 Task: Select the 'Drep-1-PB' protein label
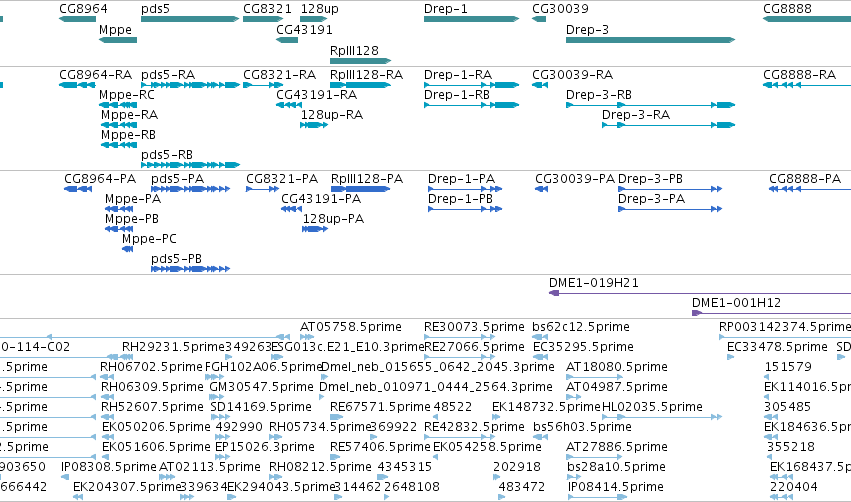(460, 199)
